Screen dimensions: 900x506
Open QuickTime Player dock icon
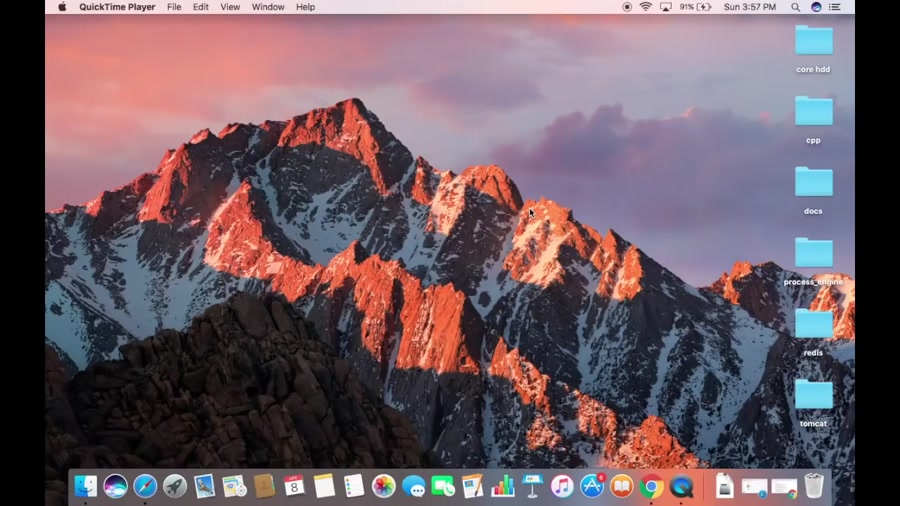point(682,486)
